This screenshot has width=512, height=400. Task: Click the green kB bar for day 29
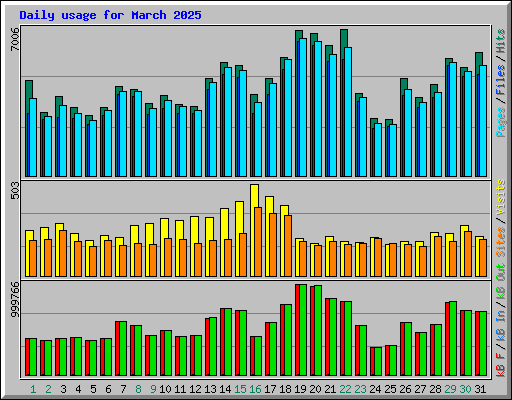coord(453,339)
